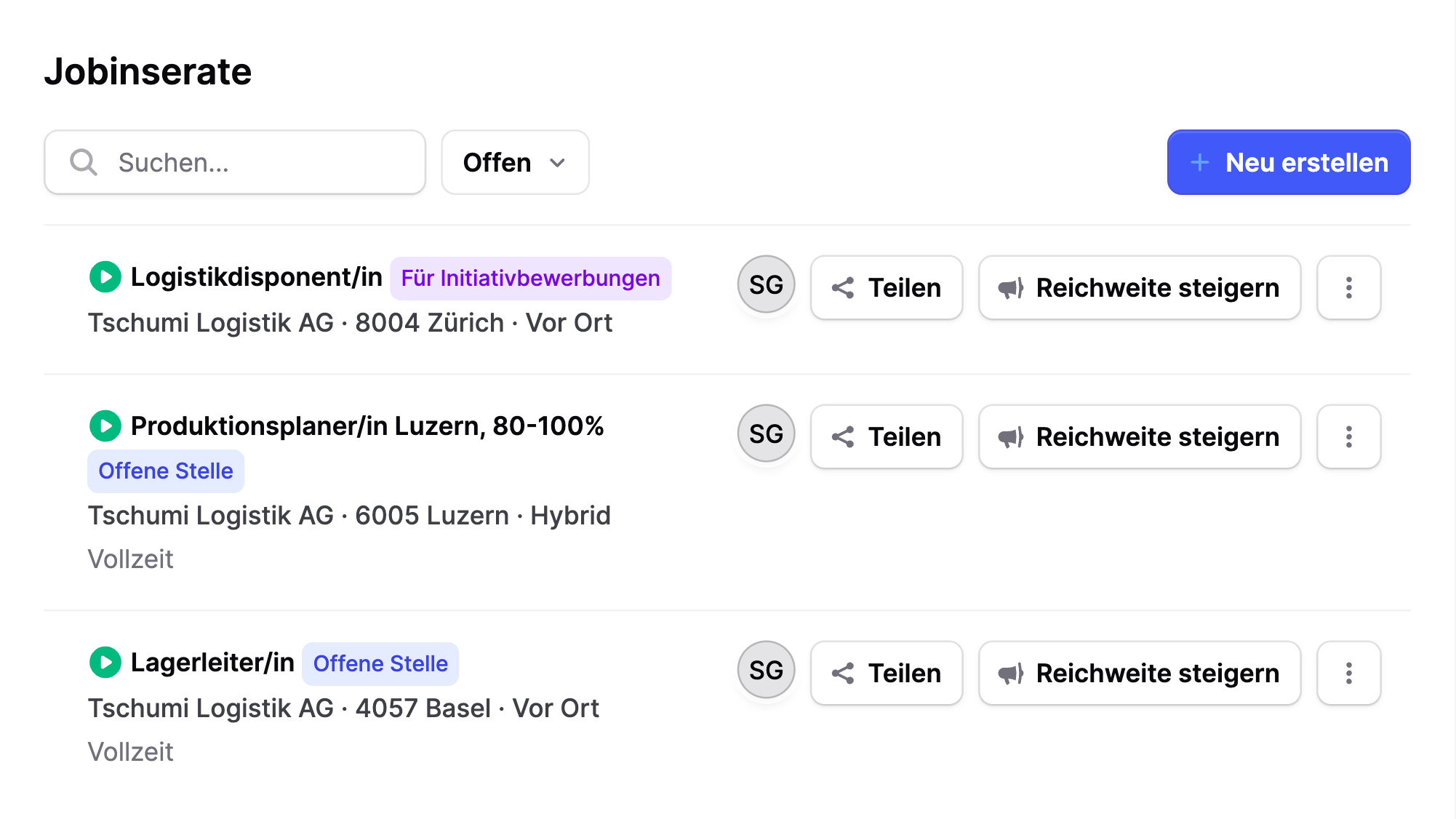Click Neu erstellen to create a job
The height and width of the screenshot is (819, 1456).
[x=1288, y=162]
